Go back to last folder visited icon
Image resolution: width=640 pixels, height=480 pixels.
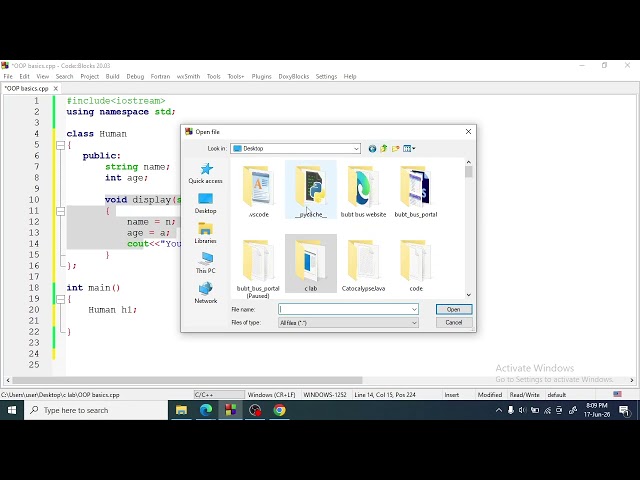(x=372, y=149)
